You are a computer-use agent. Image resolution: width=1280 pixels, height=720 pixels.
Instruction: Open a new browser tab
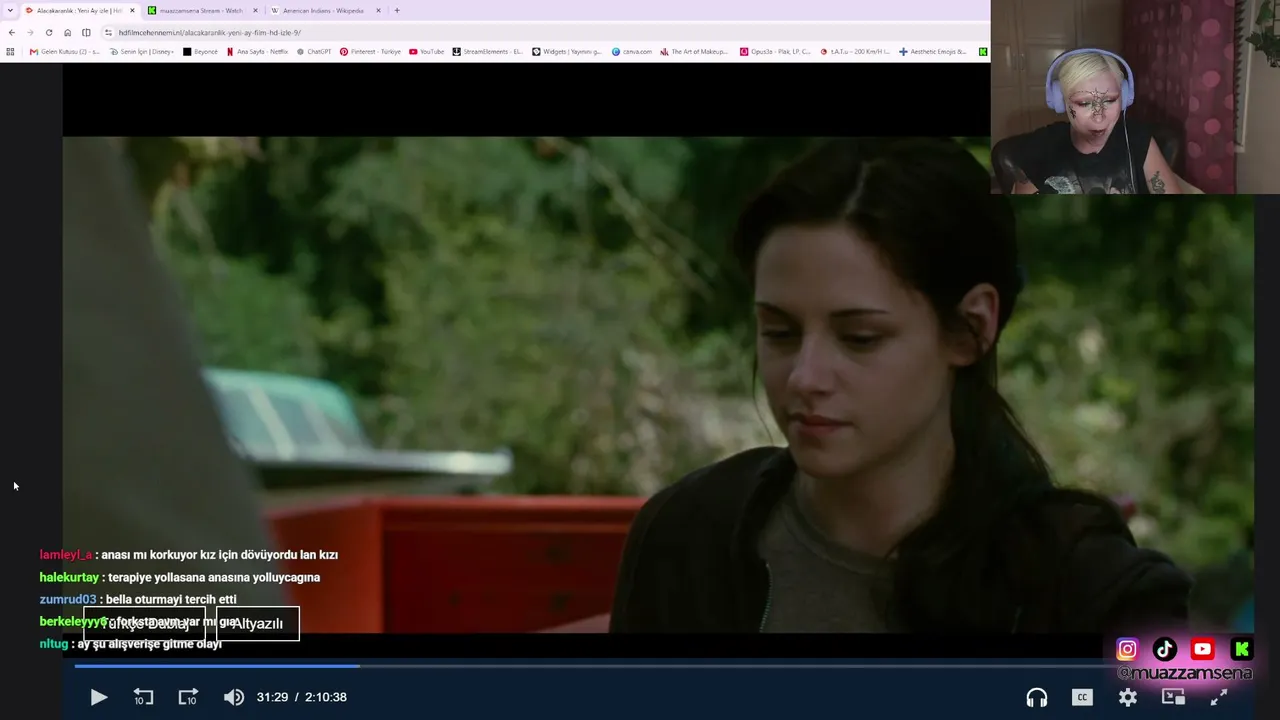point(397,10)
